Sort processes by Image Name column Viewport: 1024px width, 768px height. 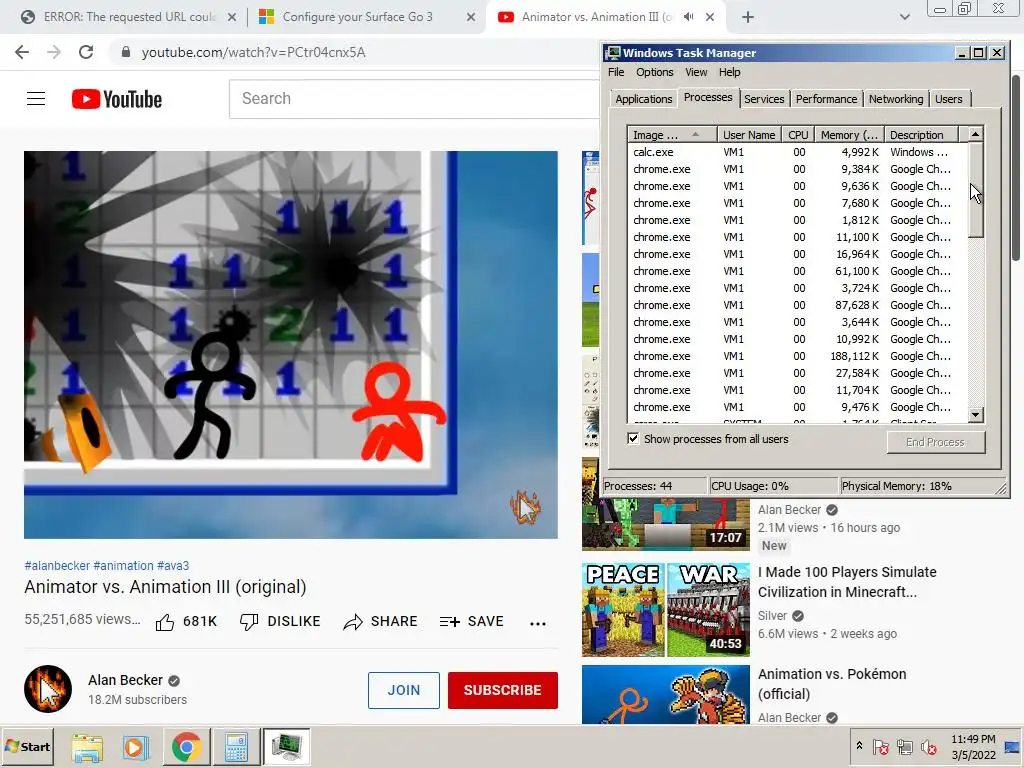click(672, 135)
